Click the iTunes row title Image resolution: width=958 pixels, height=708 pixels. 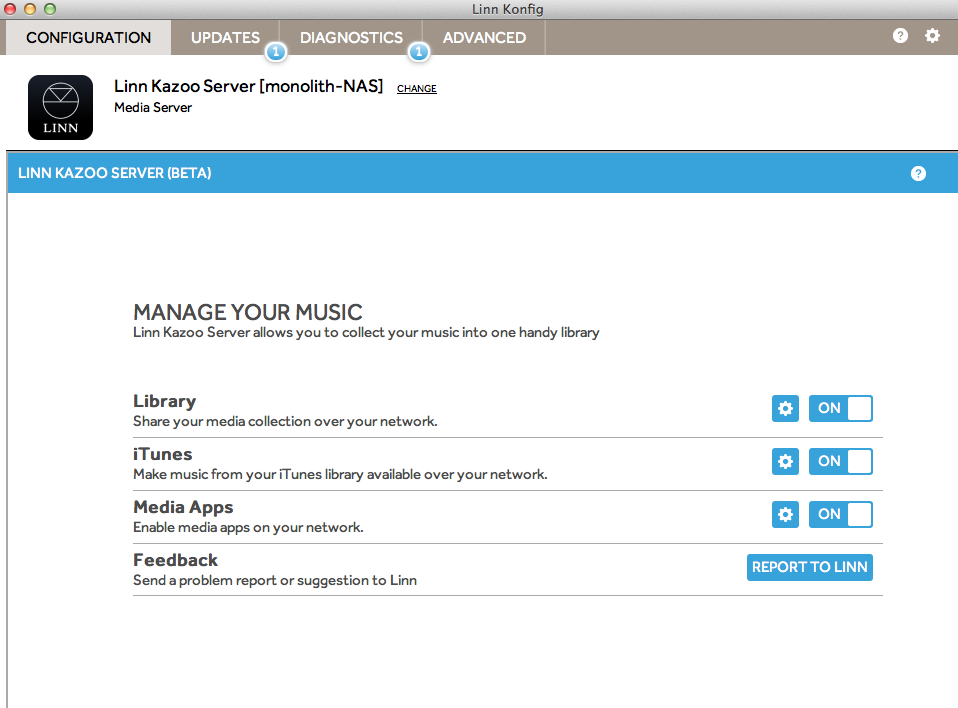click(163, 454)
